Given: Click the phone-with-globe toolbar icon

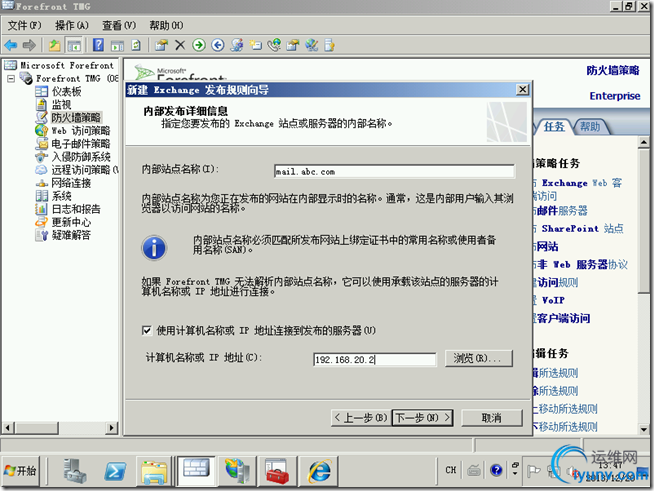Looking at the screenshot, I should [274, 45].
